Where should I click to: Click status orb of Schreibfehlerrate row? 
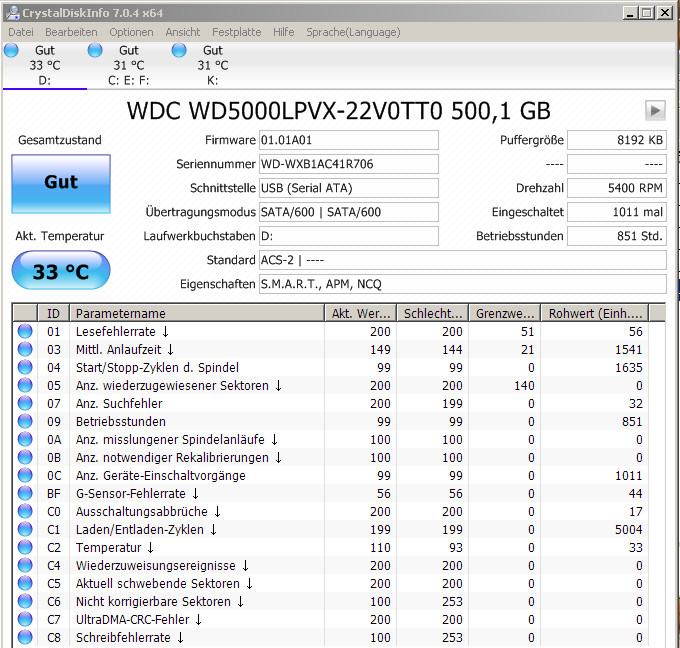tap(25, 637)
